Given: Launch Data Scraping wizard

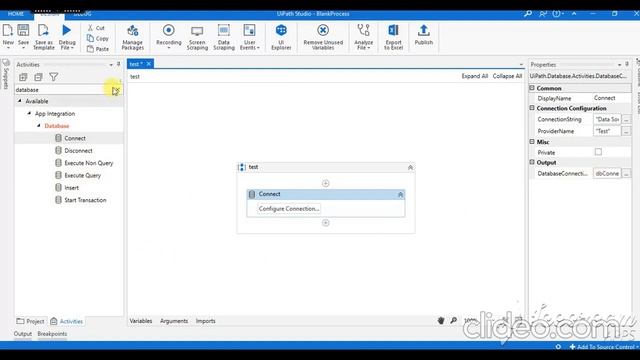Looking at the screenshot, I should (x=224, y=36).
